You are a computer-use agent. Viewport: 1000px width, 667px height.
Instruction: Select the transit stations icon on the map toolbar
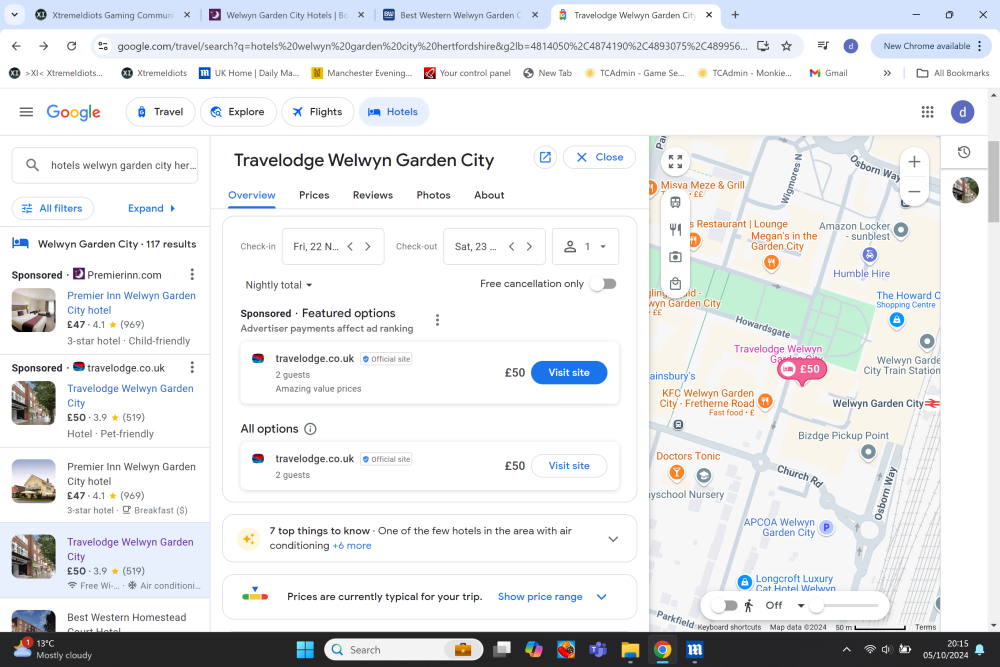(x=675, y=201)
